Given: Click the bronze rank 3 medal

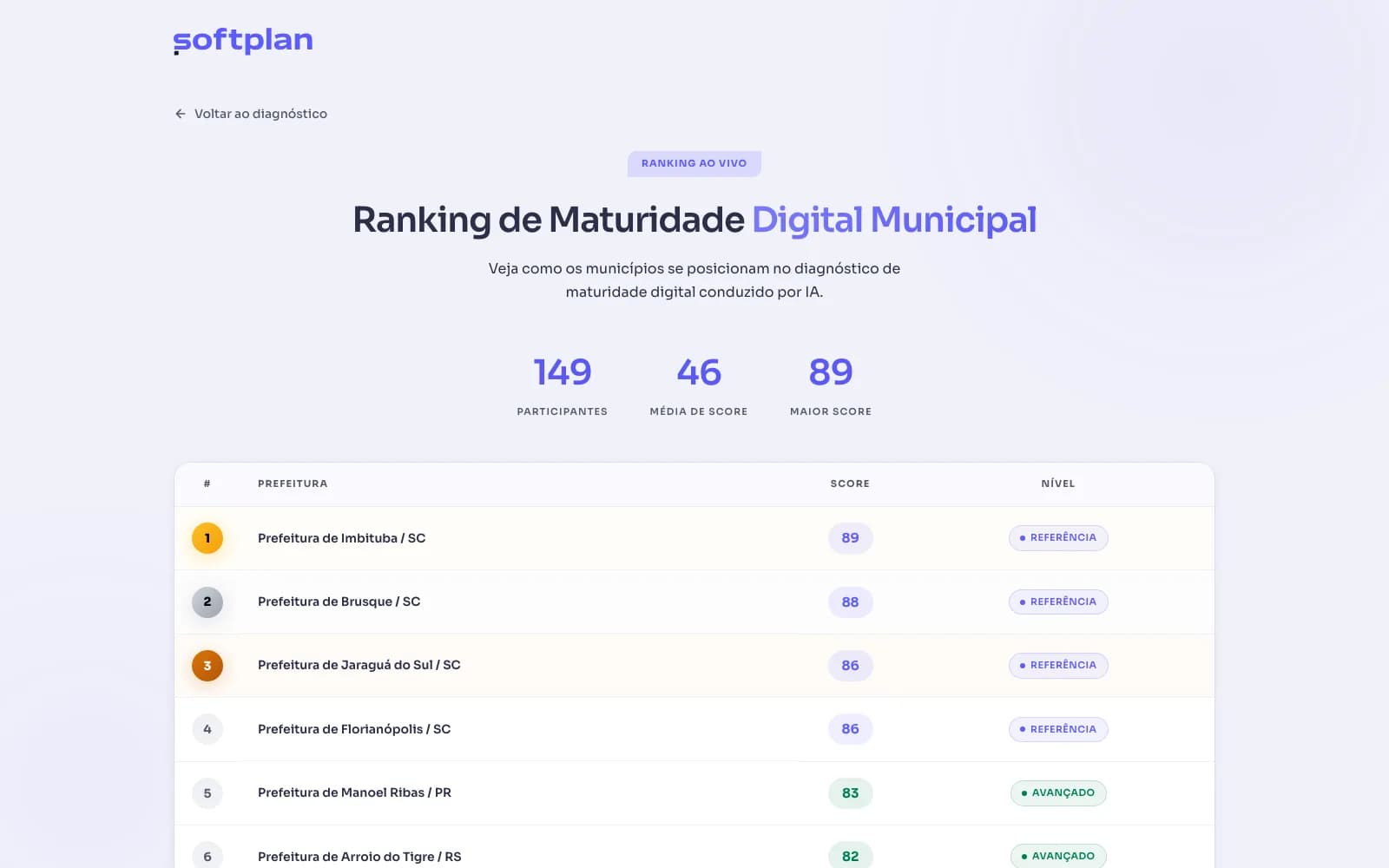Looking at the screenshot, I should click(x=207, y=666).
